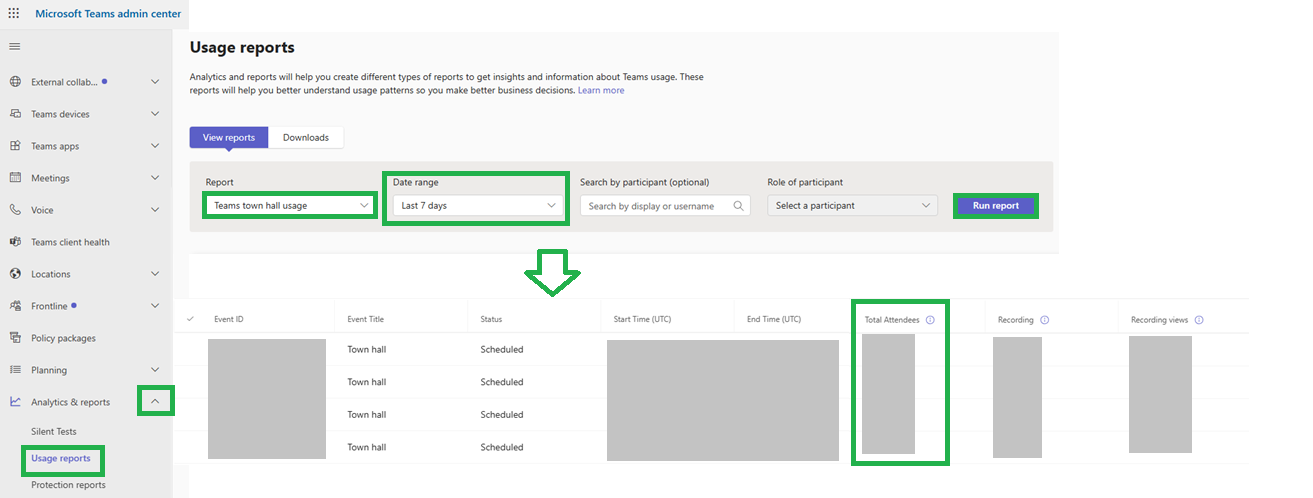This screenshot has height=498, width=1313.
Task: Click info icon beside Recording column
Action: [1045, 320]
